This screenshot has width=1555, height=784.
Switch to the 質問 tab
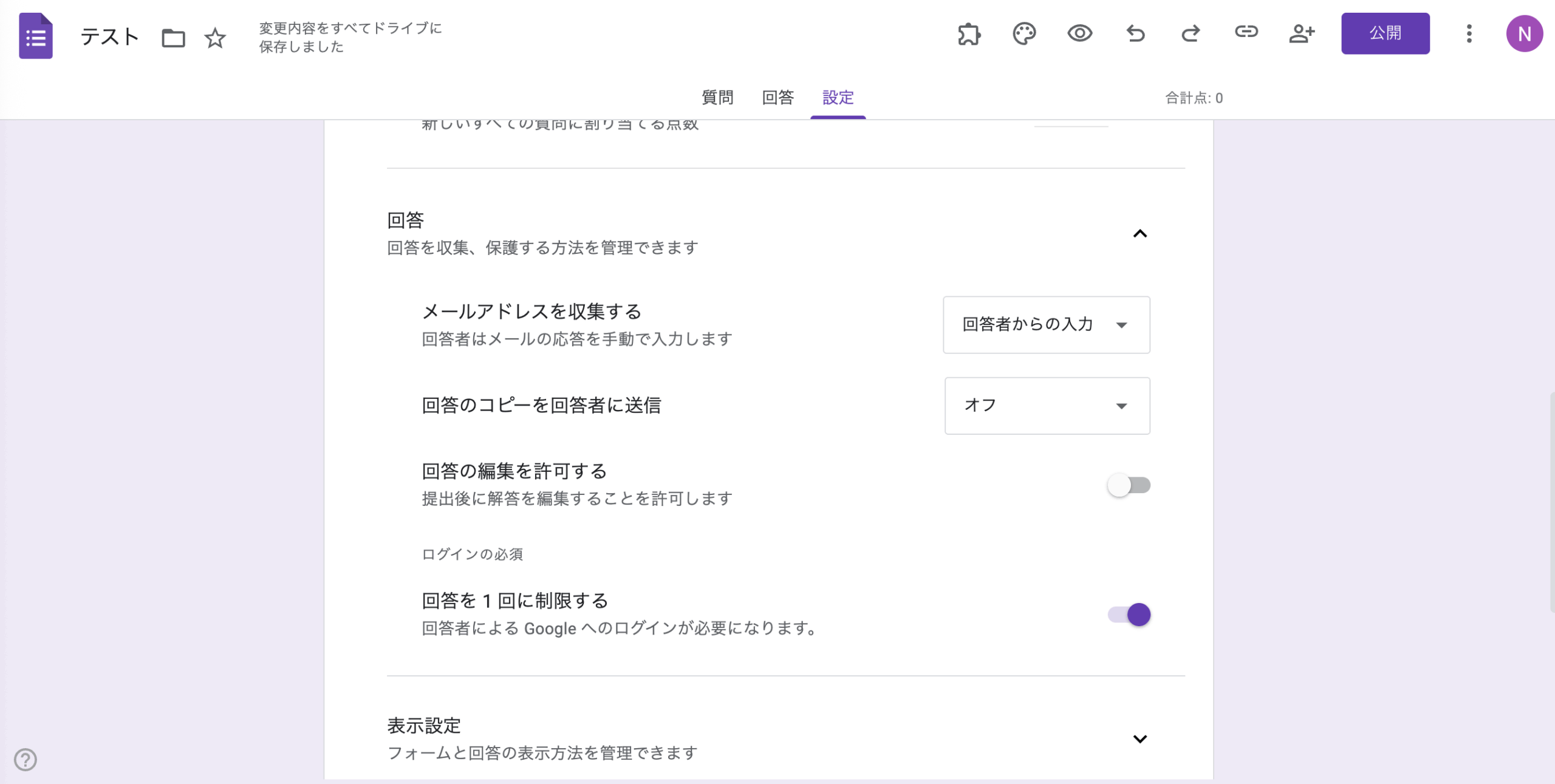click(x=718, y=98)
